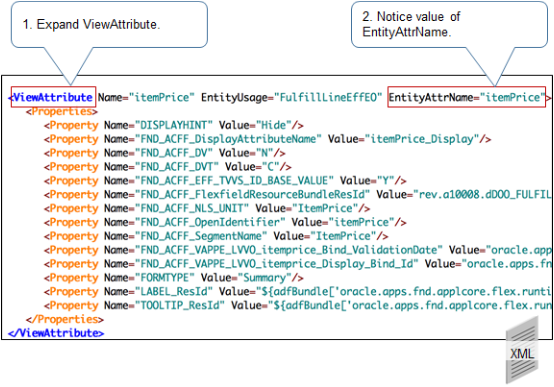Click the adfBundle value of TOOLTIP_ResId
The height and width of the screenshot is (387, 554).
tap(409, 305)
